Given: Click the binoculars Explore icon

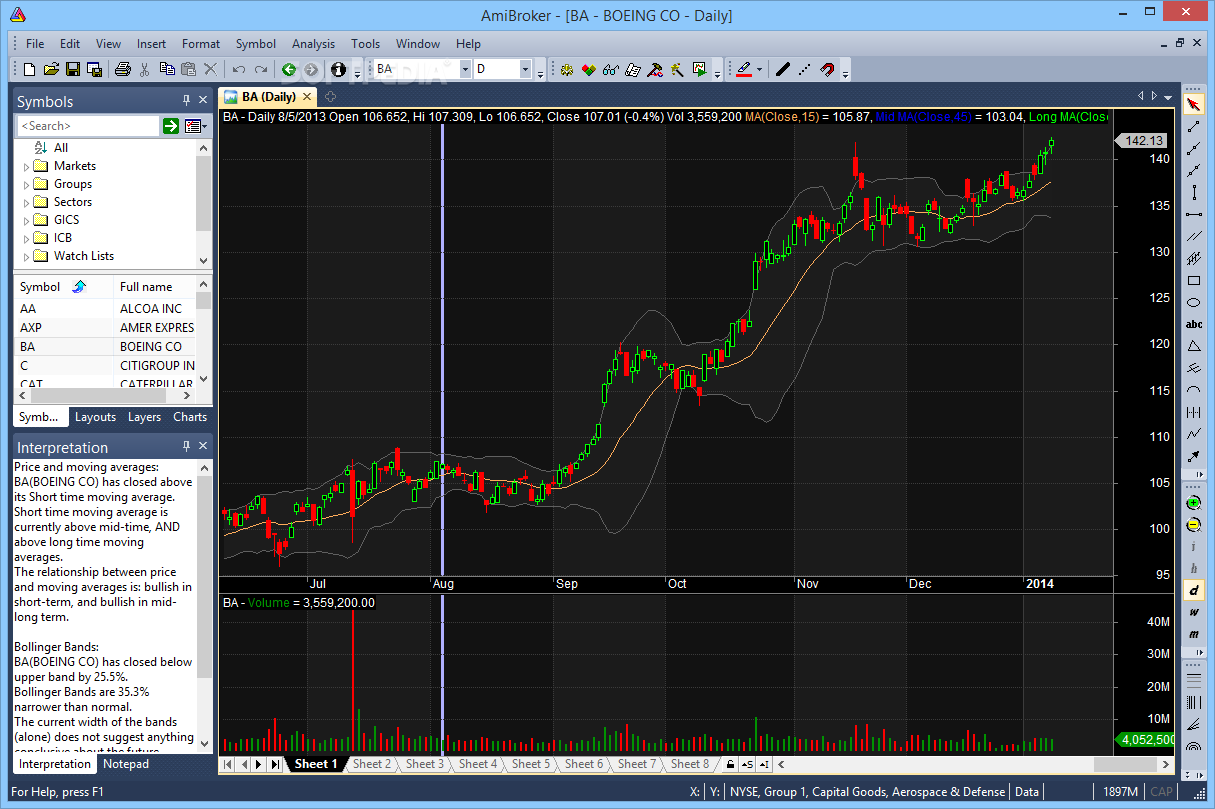Looking at the screenshot, I should [x=610, y=70].
